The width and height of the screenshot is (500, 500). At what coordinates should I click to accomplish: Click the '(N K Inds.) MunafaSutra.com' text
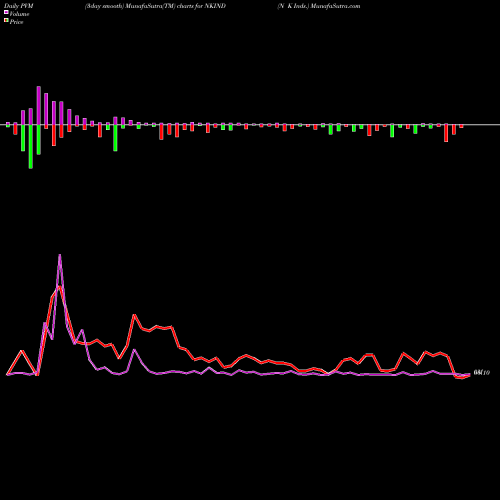(x=319, y=6)
